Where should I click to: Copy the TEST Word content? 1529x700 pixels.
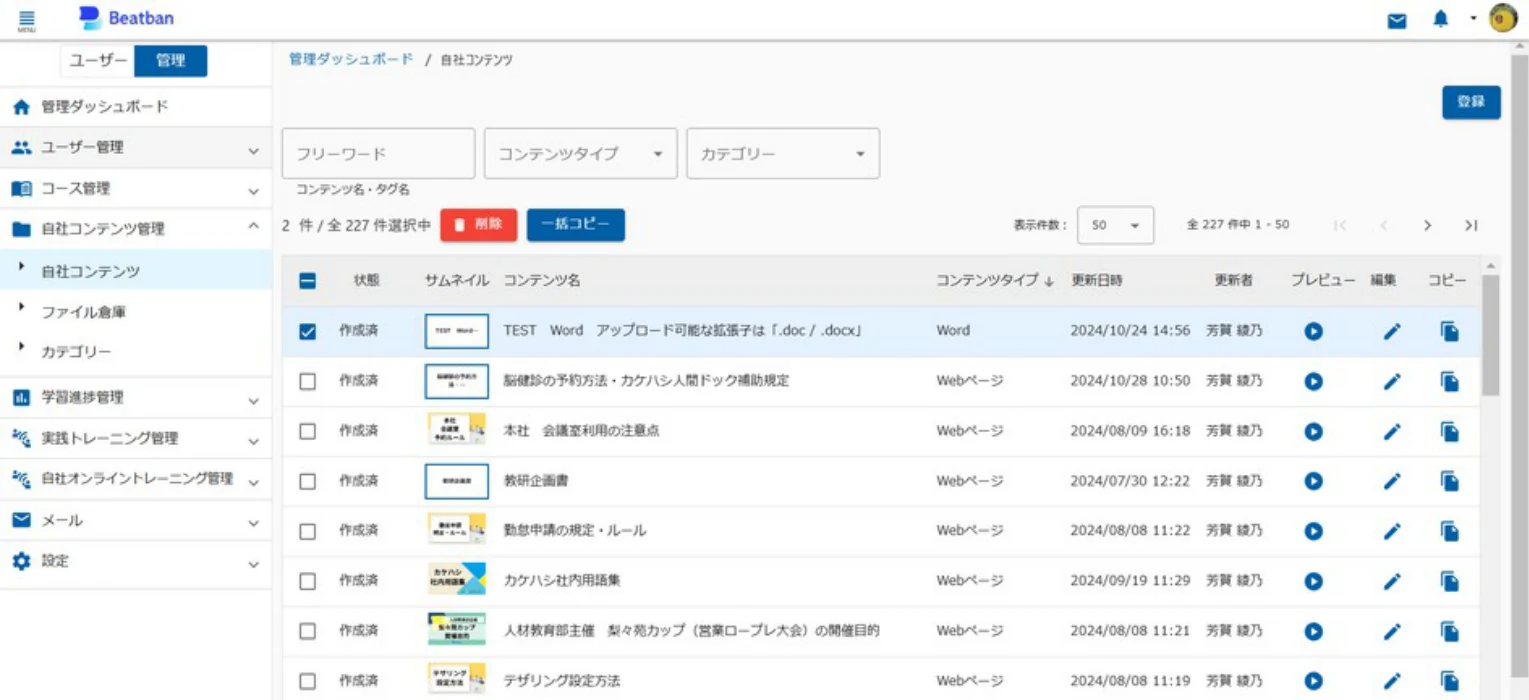tap(1450, 331)
